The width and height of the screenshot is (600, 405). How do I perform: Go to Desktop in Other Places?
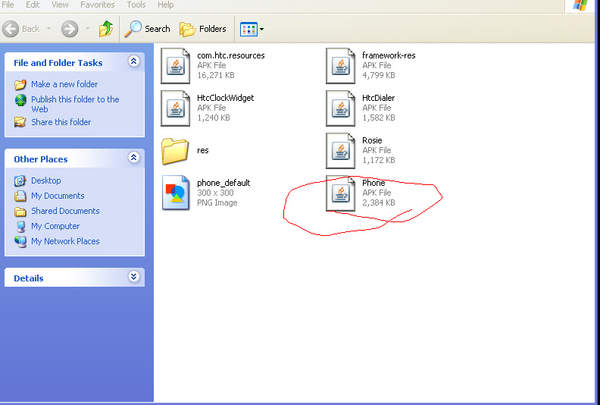(46, 180)
